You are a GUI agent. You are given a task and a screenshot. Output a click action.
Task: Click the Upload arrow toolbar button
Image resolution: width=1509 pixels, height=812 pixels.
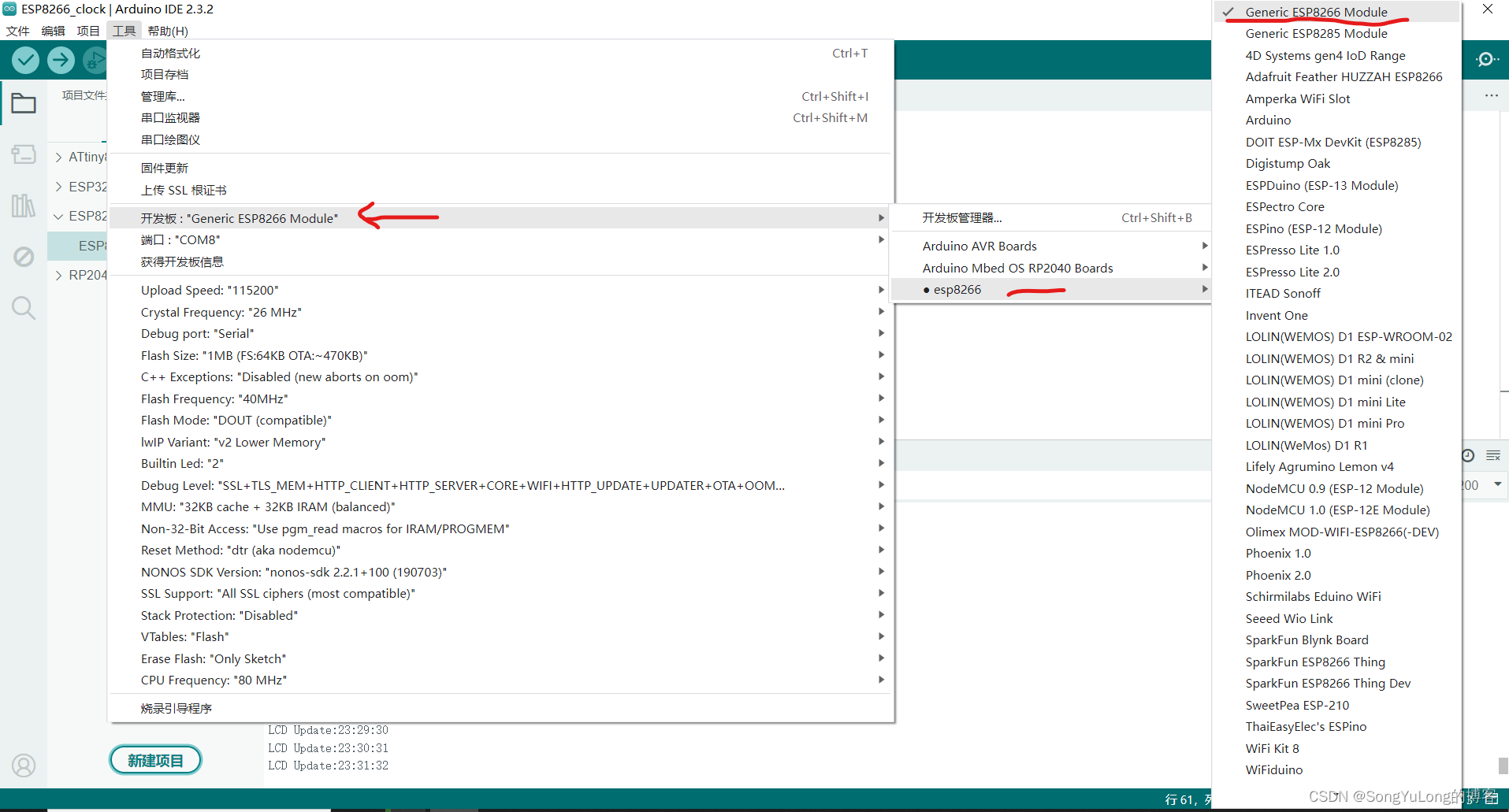pyautogui.click(x=61, y=60)
